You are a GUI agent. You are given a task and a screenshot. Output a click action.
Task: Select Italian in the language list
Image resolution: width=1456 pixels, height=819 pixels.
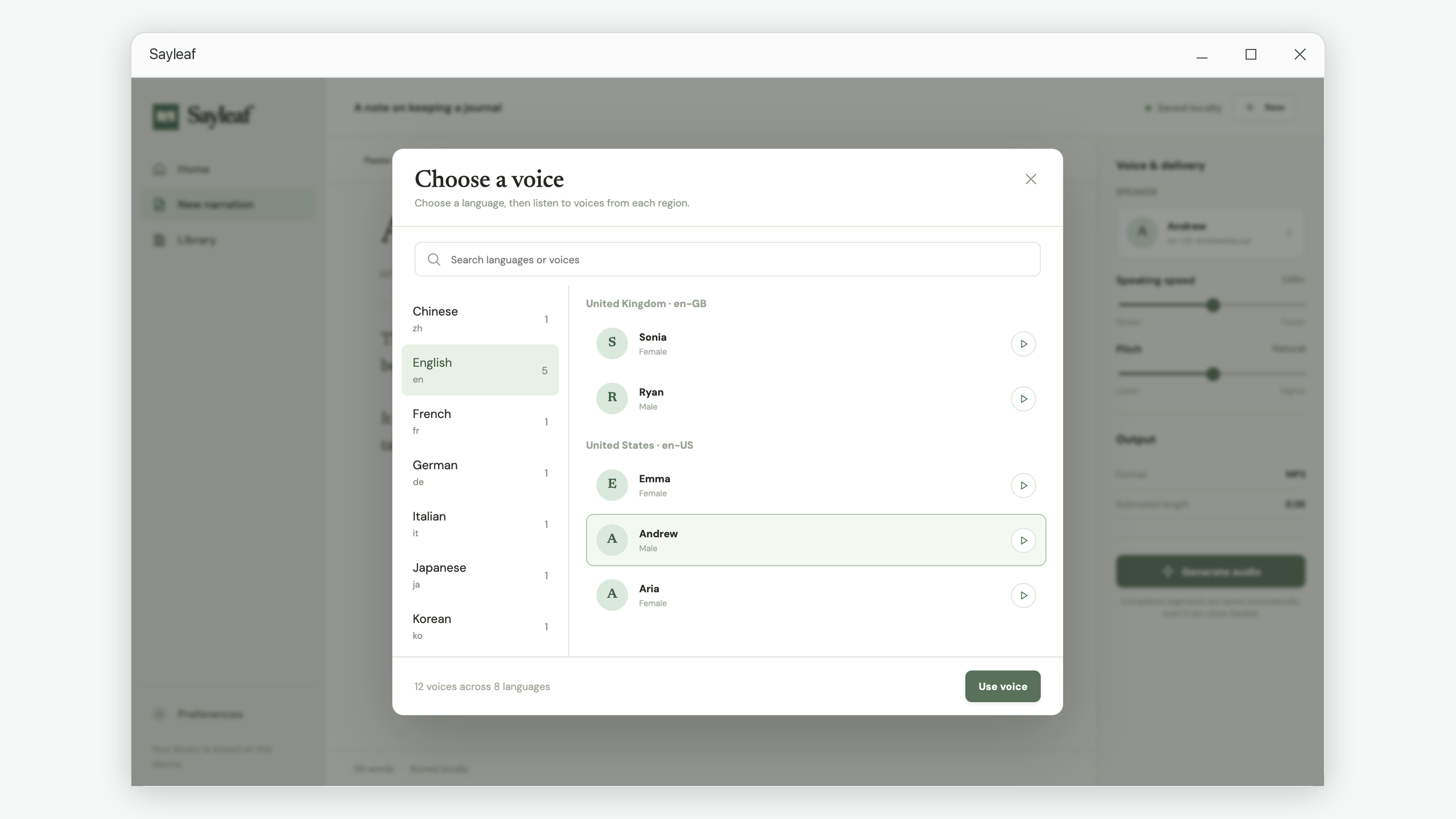[x=480, y=524]
